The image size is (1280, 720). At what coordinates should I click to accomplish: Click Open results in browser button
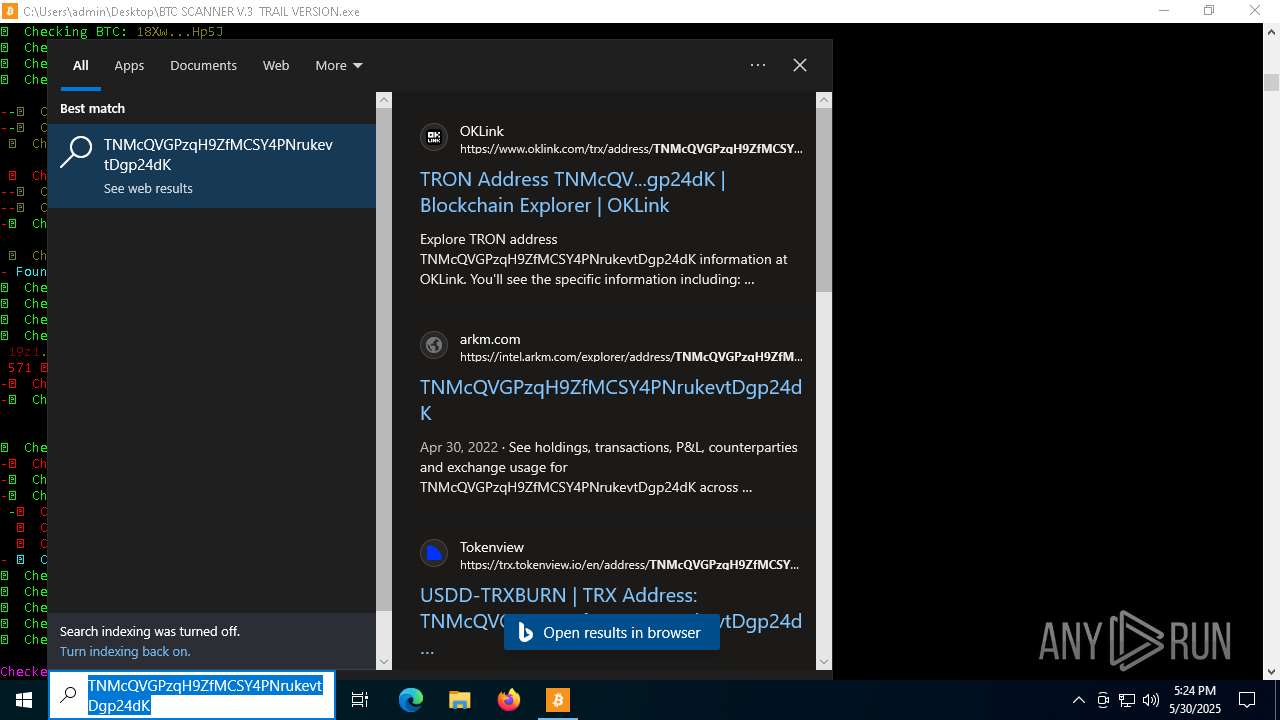(x=612, y=633)
